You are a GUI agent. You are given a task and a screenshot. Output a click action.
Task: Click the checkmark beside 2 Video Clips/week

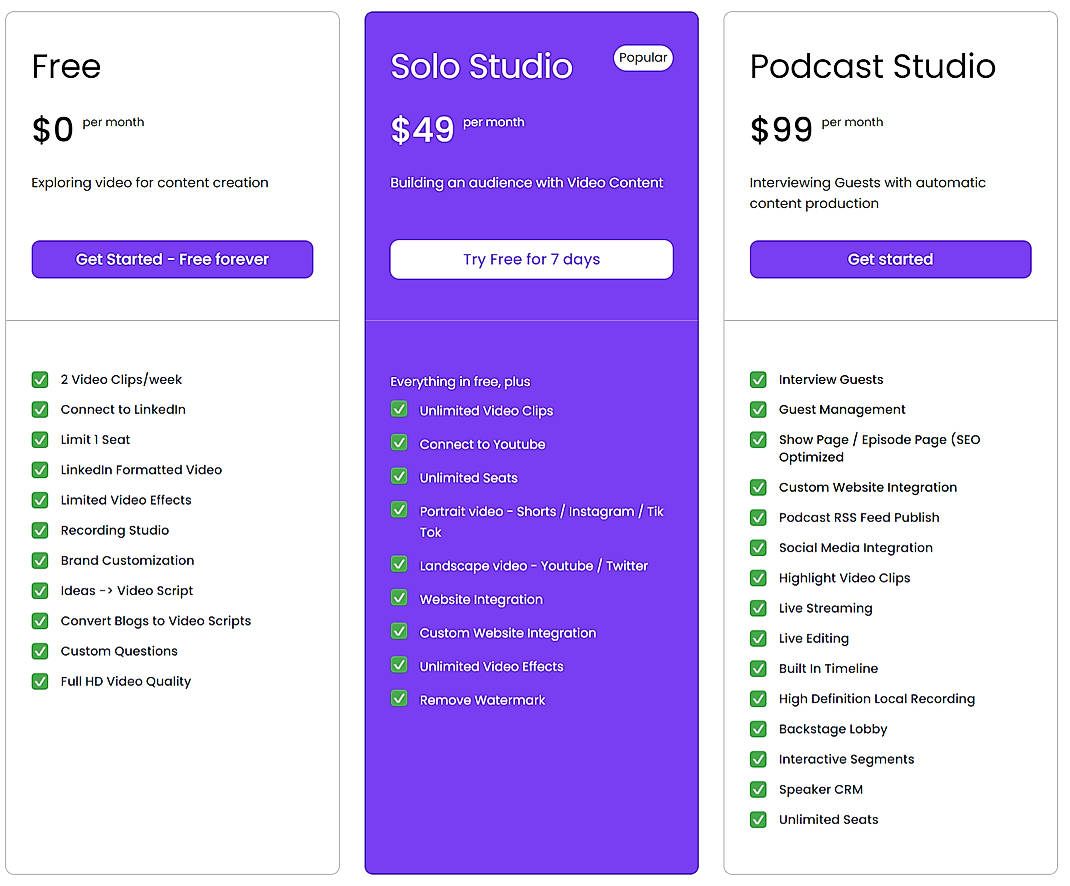click(39, 380)
